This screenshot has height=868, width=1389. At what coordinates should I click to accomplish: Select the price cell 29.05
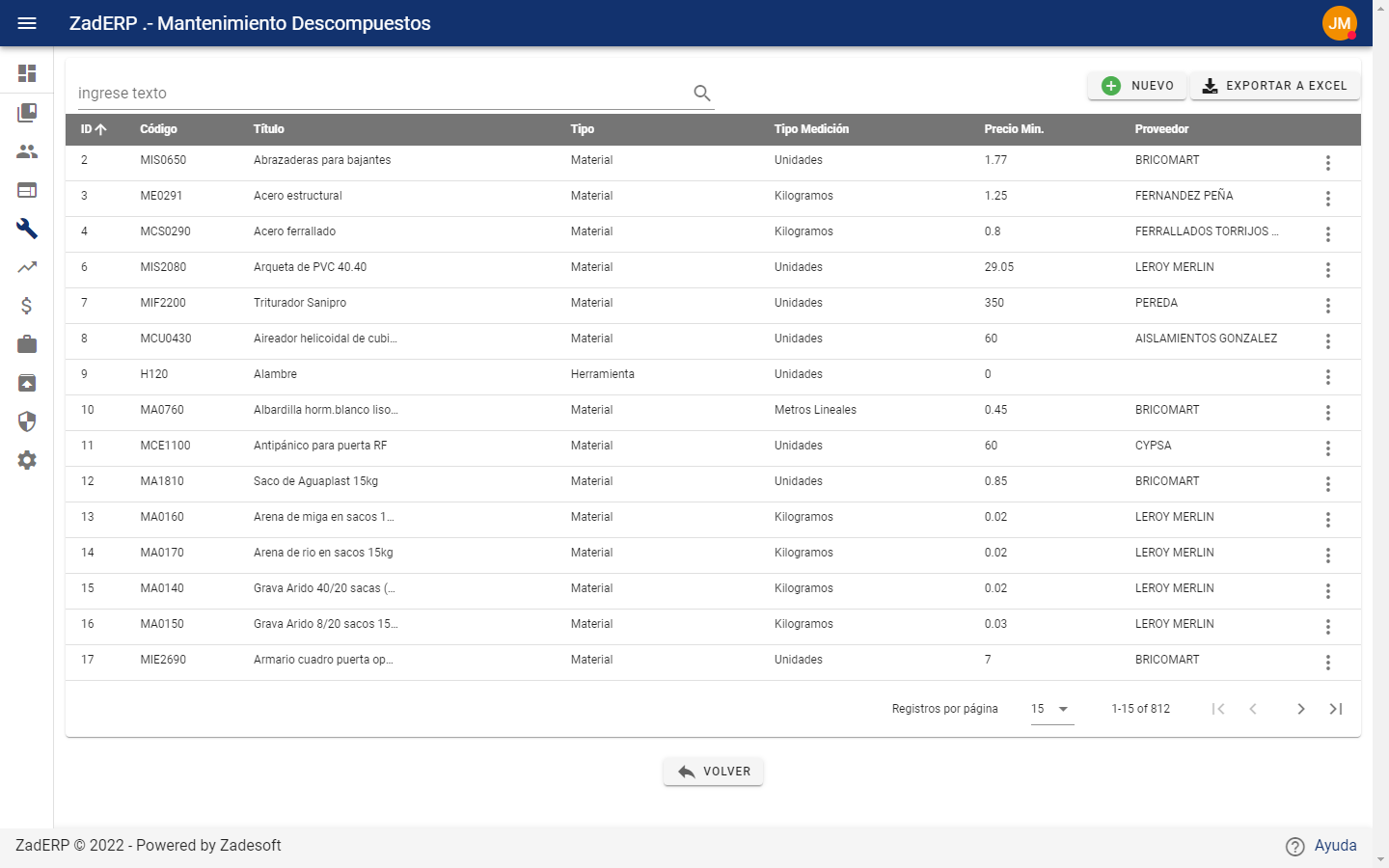tap(999, 267)
